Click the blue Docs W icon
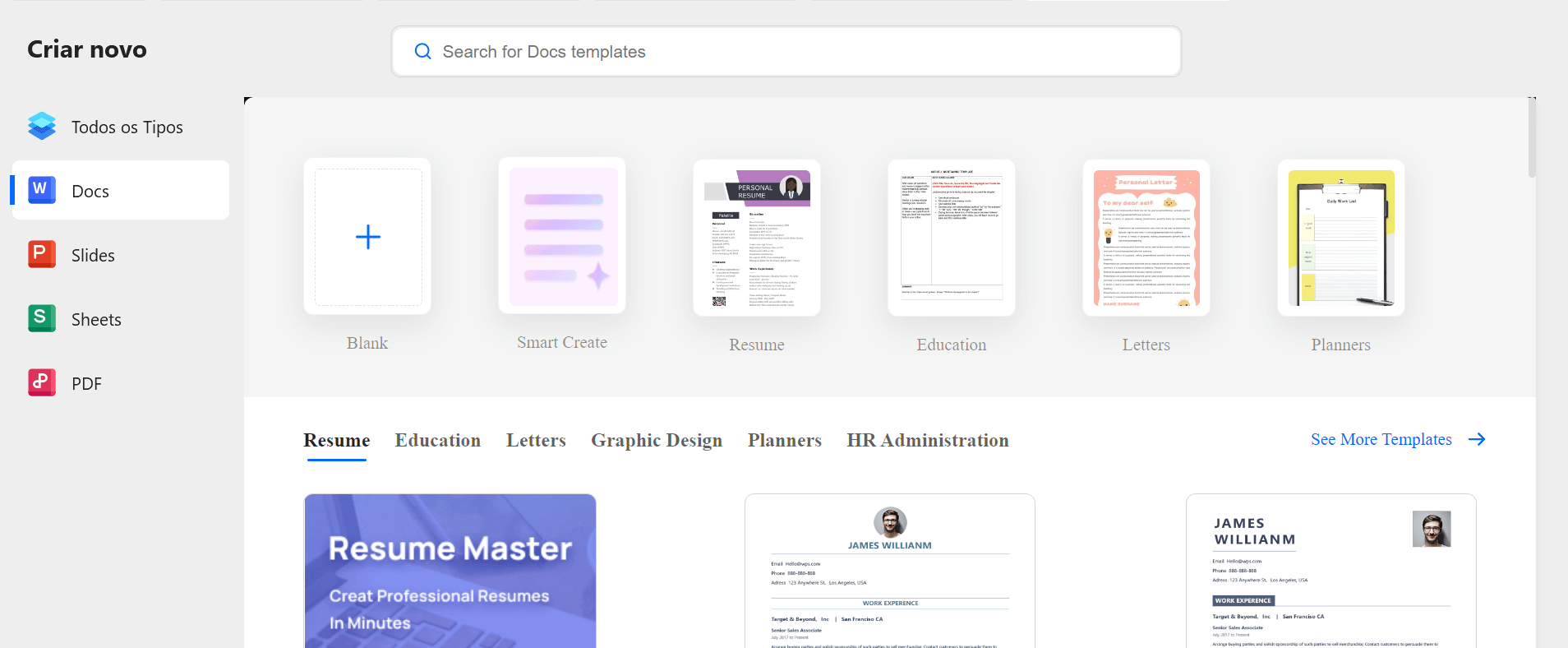1568x648 pixels. tap(42, 190)
